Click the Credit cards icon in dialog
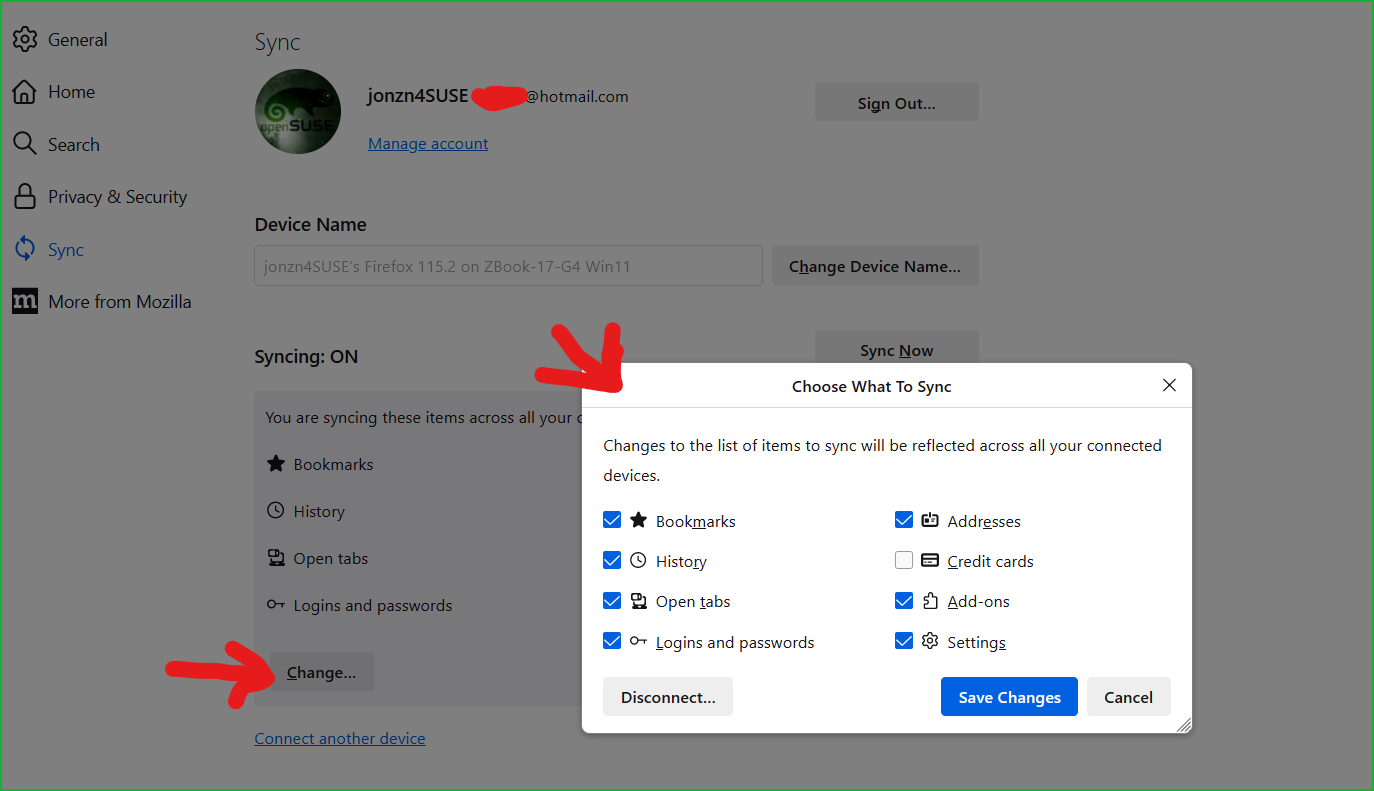Viewport: 1374px width, 791px height. [x=930, y=561]
